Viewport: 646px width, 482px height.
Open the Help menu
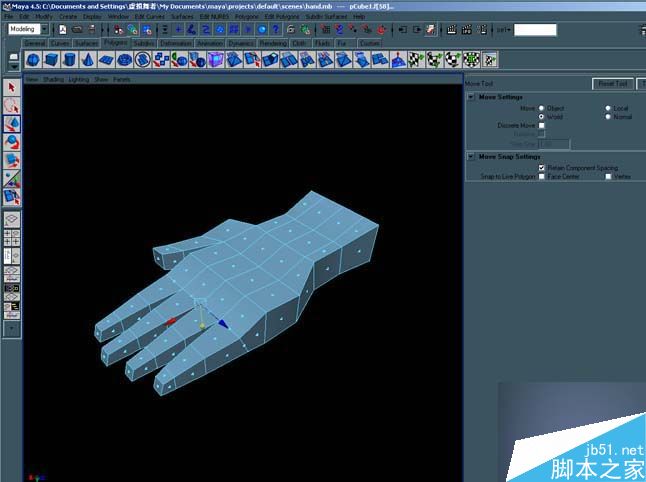coord(359,16)
